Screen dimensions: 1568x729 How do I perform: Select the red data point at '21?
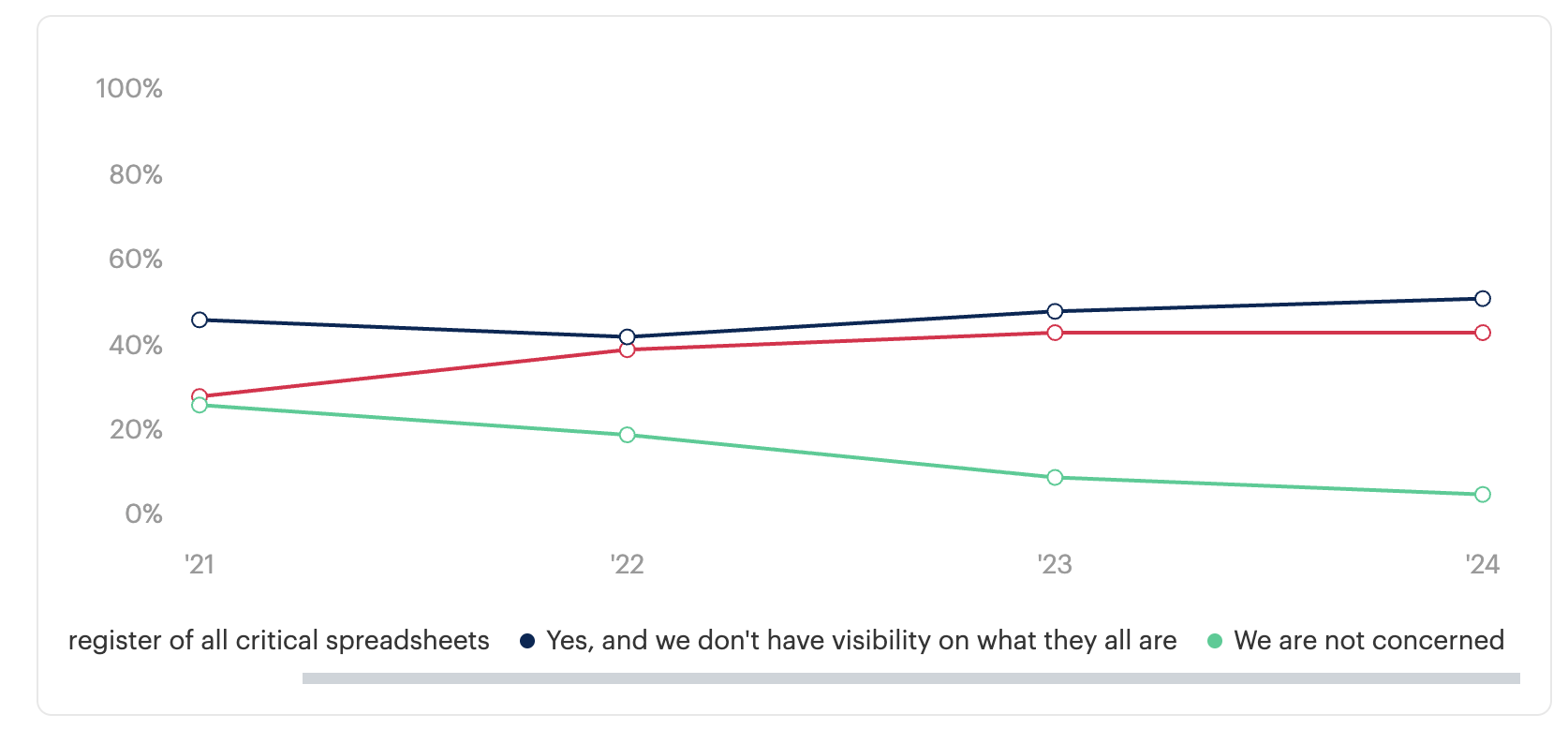[x=200, y=395]
